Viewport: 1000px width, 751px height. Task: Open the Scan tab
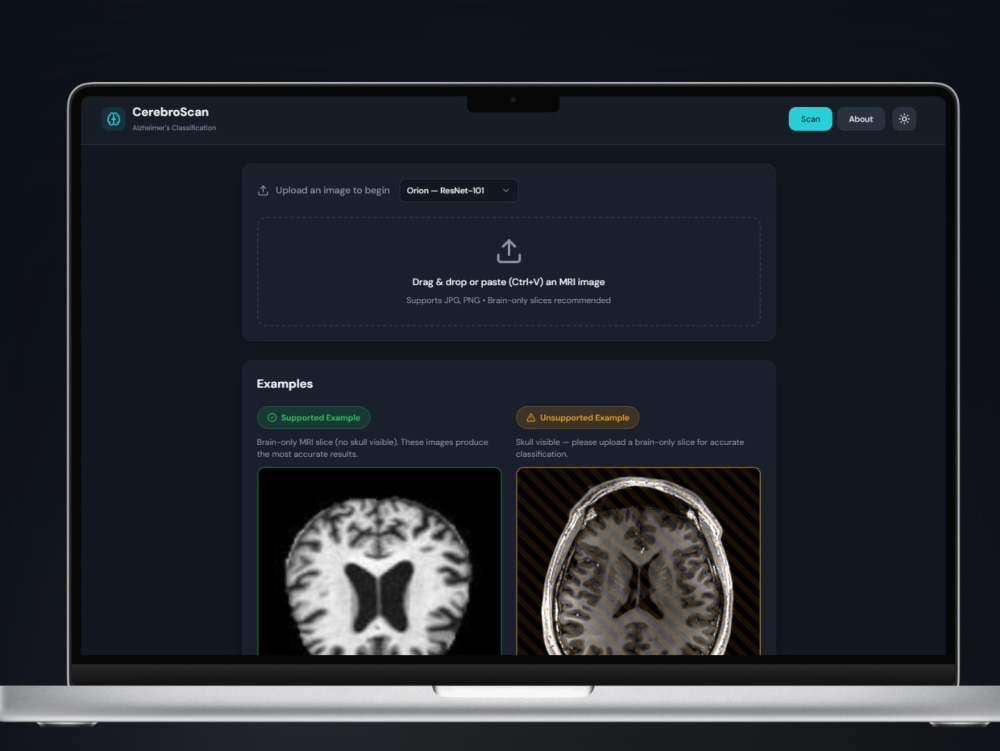pyautogui.click(x=810, y=119)
